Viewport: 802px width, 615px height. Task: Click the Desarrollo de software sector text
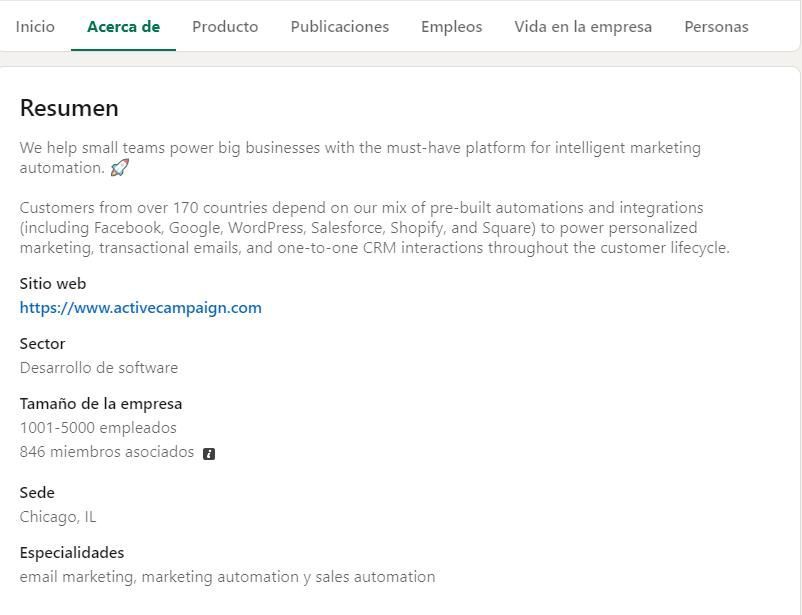[99, 368]
